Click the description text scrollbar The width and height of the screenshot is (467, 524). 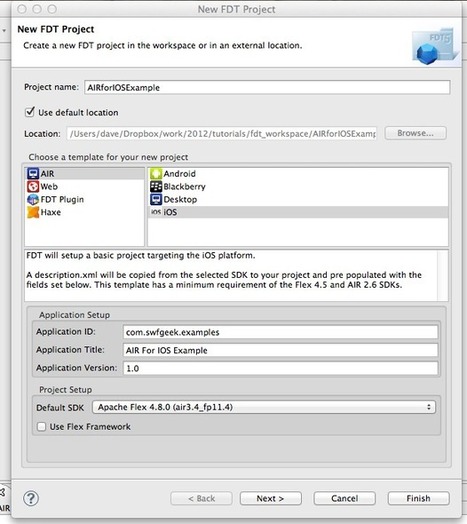tap(443, 275)
